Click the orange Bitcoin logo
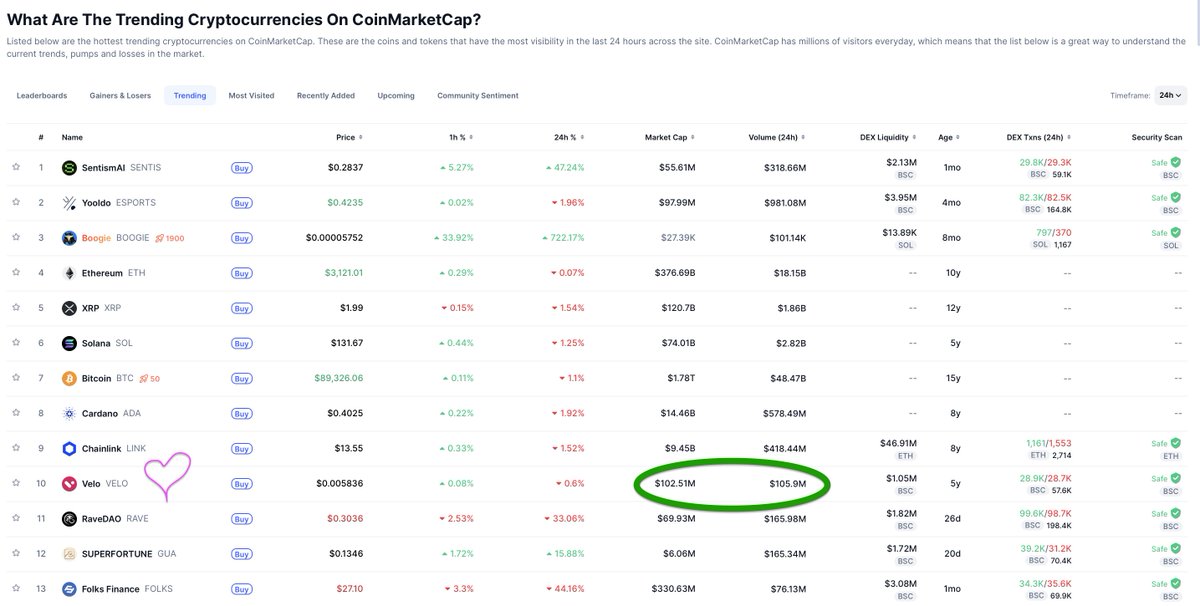Screen dimensions: 1200x606 tap(69, 378)
